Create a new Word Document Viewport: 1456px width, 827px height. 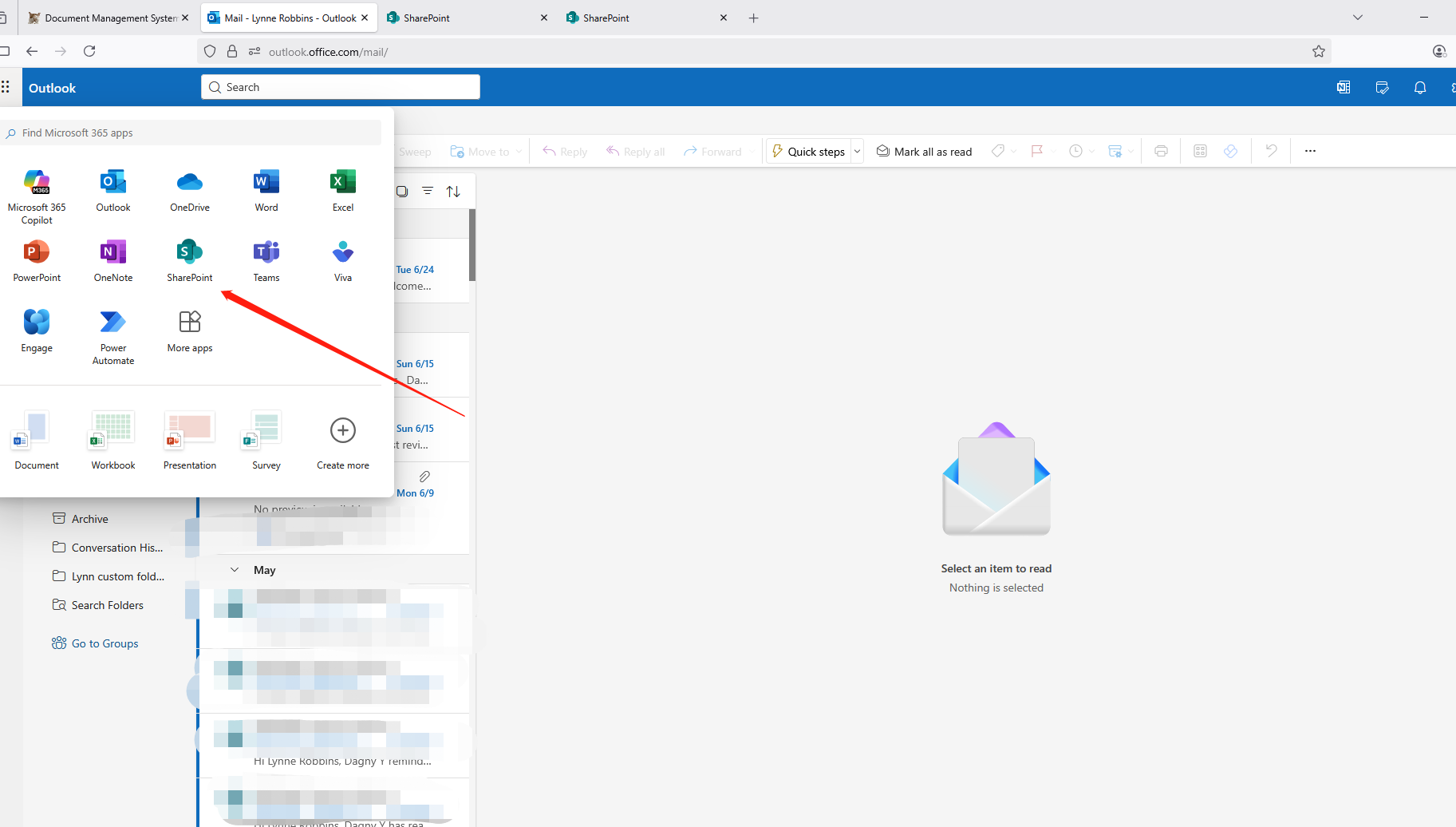tap(37, 441)
